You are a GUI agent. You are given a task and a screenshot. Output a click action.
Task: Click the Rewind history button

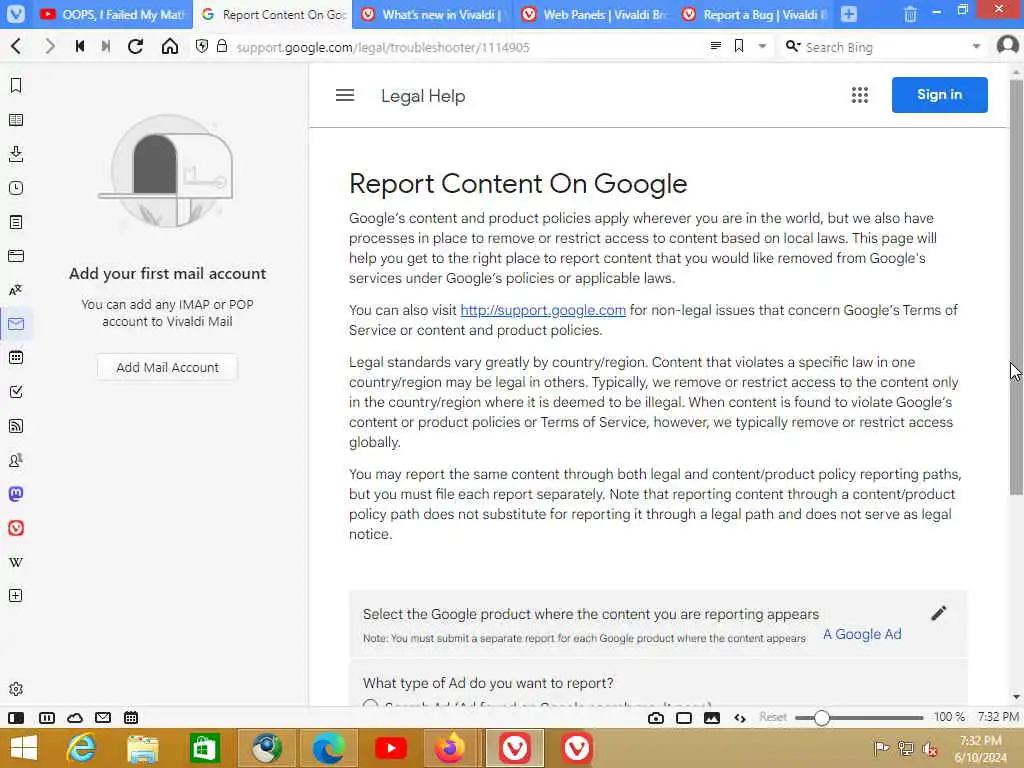[80, 46]
